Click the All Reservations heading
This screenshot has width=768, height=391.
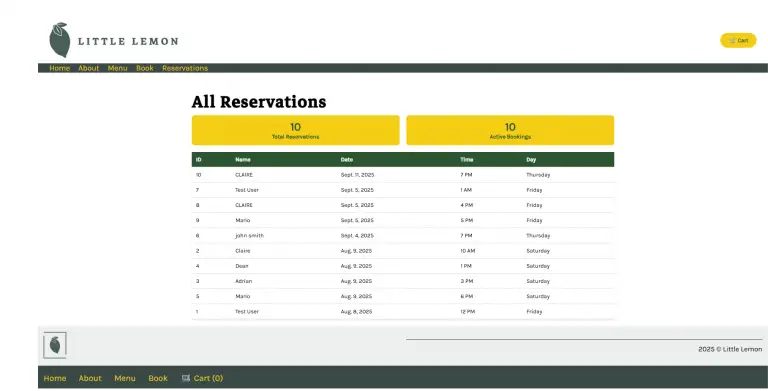tap(259, 102)
